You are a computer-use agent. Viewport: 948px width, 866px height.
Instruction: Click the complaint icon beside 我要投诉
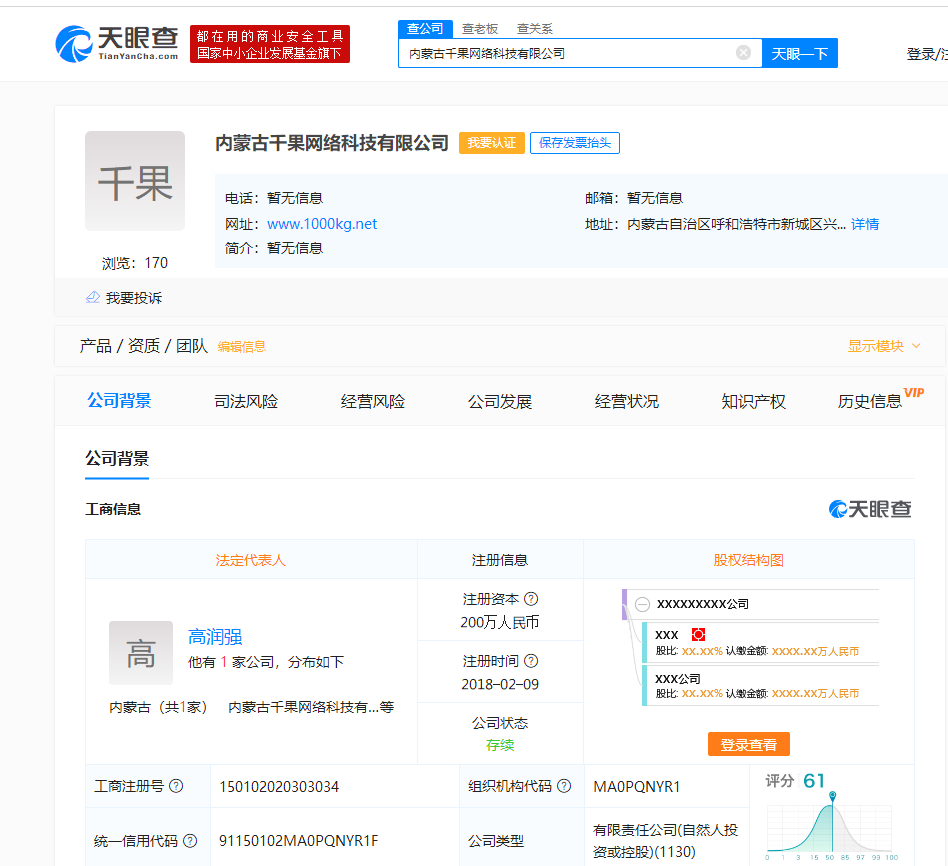93,298
